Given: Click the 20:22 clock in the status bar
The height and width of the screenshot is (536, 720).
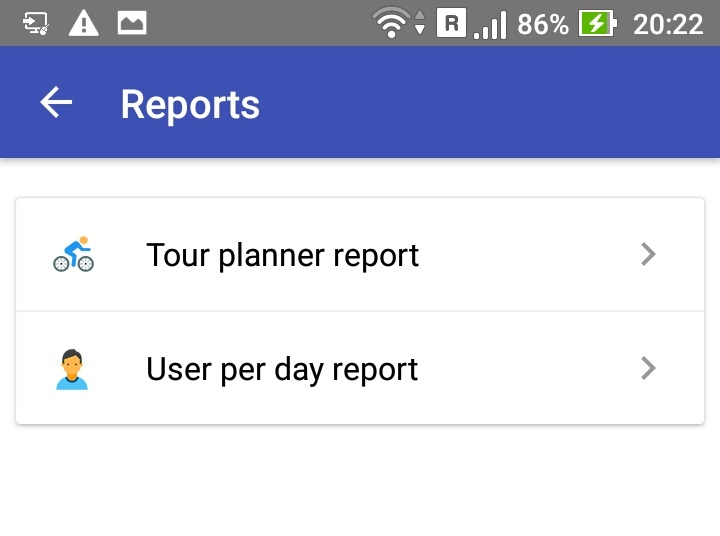Looking at the screenshot, I should point(668,24).
